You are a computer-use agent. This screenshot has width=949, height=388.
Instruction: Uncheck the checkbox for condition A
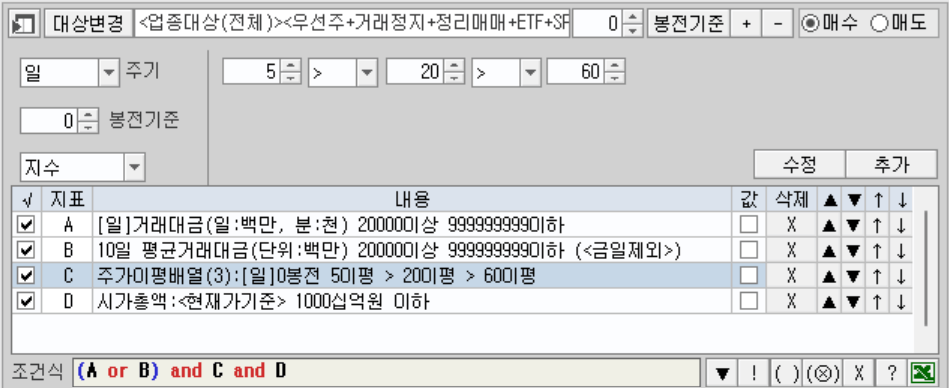pos(26,225)
